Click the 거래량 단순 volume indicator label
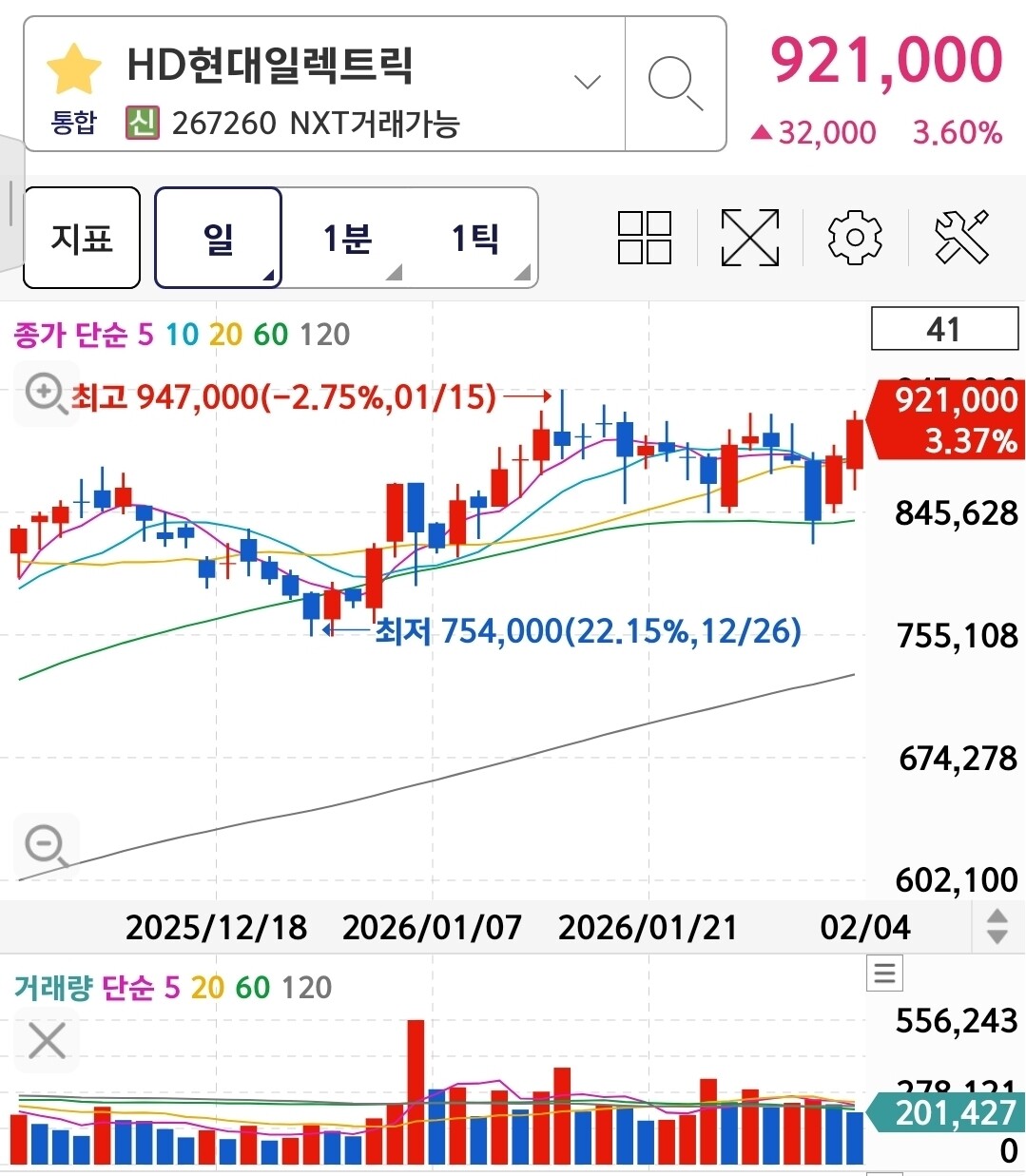The height and width of the screenshot is (1176, 1026). [84, 988]
